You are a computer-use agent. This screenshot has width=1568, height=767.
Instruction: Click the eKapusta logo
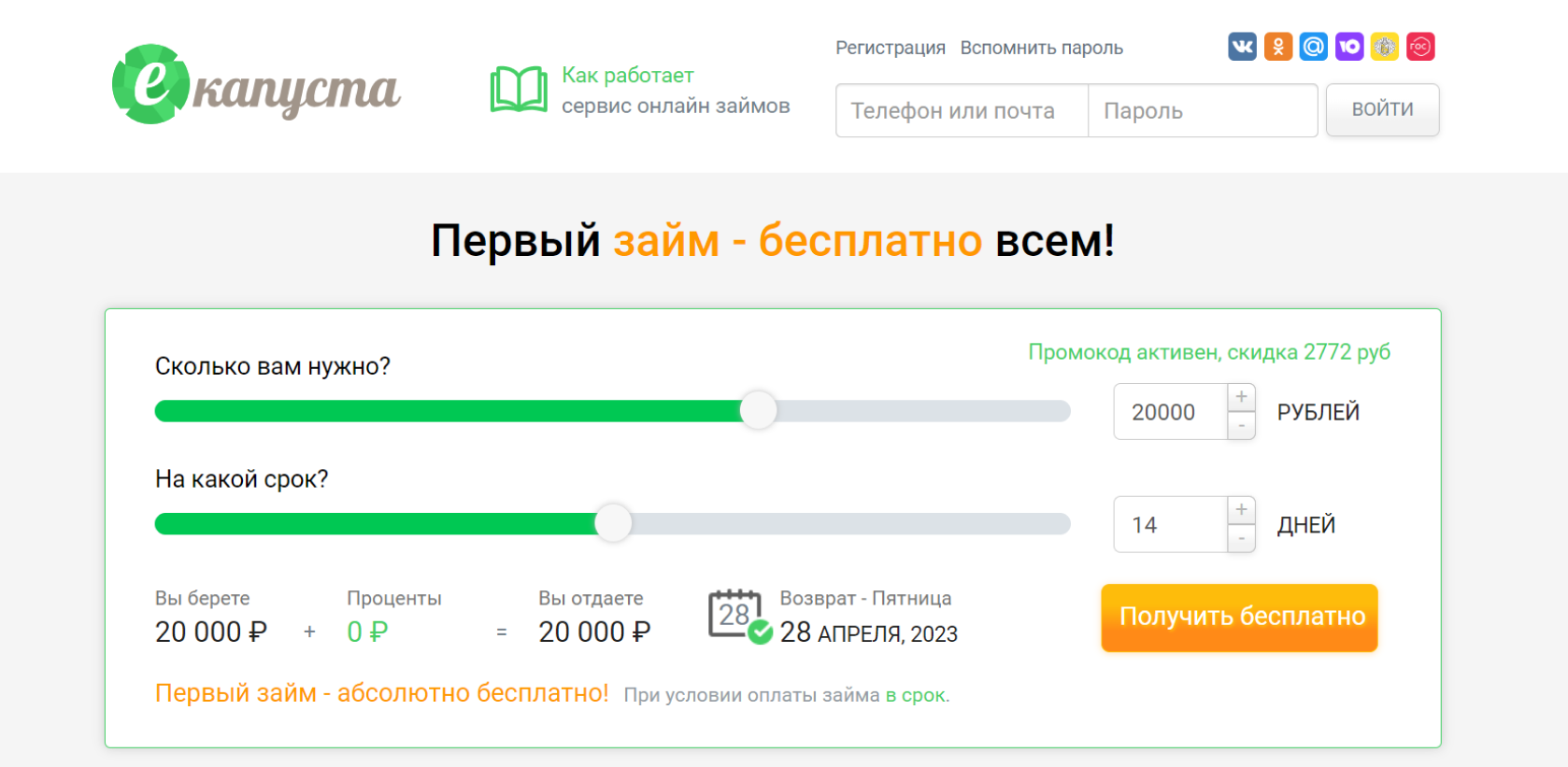point(255,85)
